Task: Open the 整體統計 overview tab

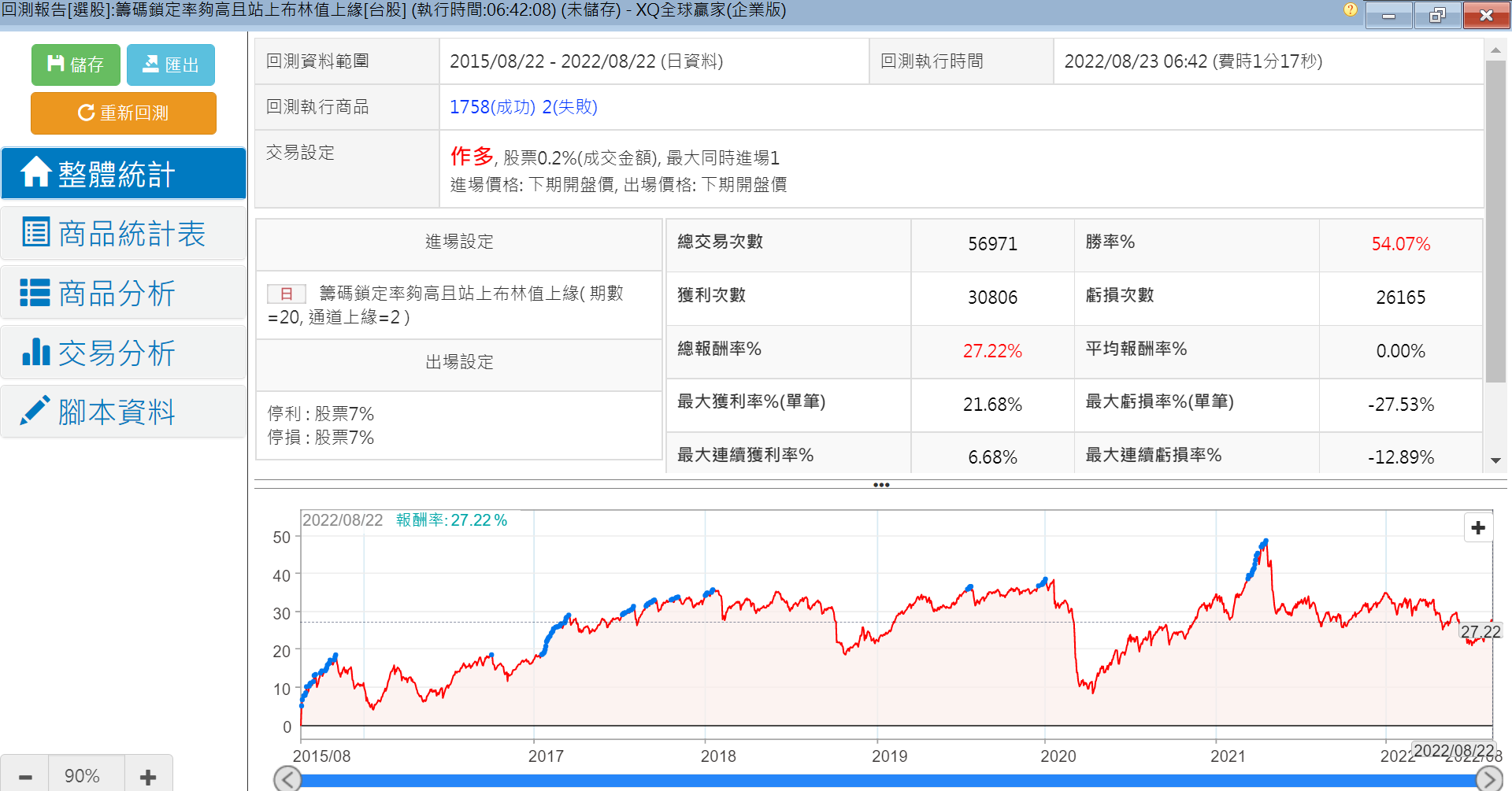Action: point(124,173)
